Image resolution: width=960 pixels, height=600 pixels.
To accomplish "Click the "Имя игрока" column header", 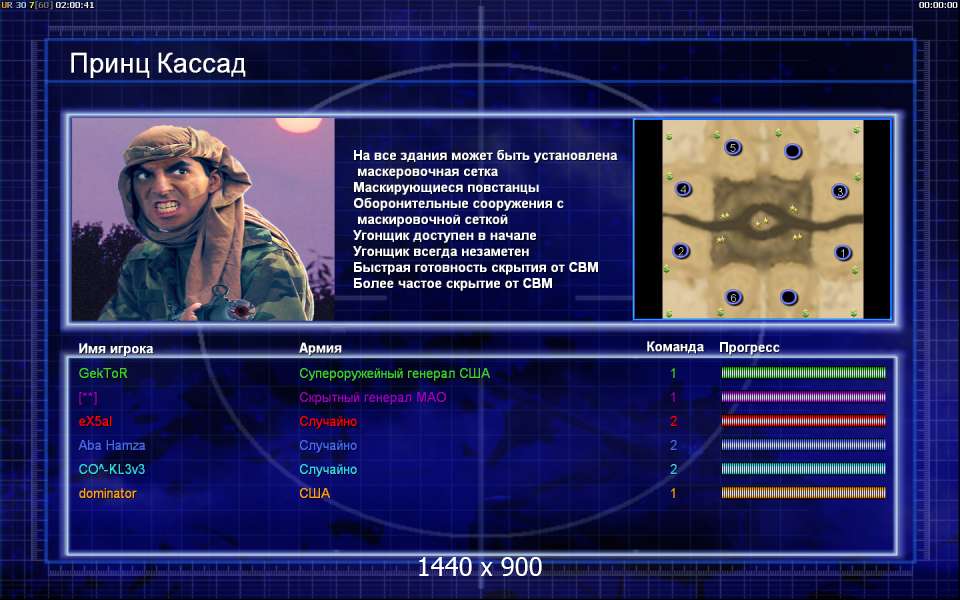I will tap(116, 349).
